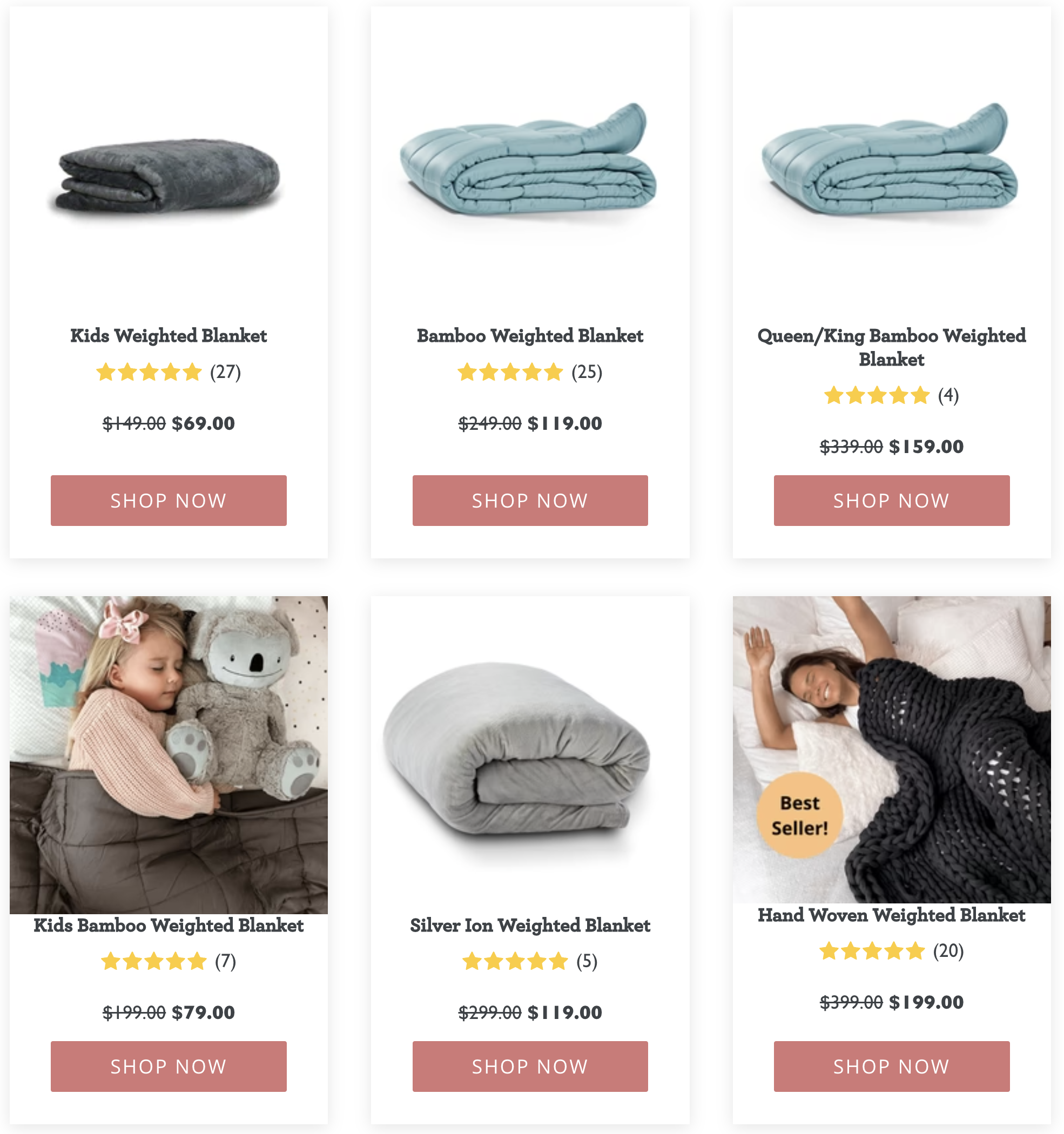Open the Queen/King Bamboo Weighted Blanket title

pyautogui.click(x=891, y=347)
